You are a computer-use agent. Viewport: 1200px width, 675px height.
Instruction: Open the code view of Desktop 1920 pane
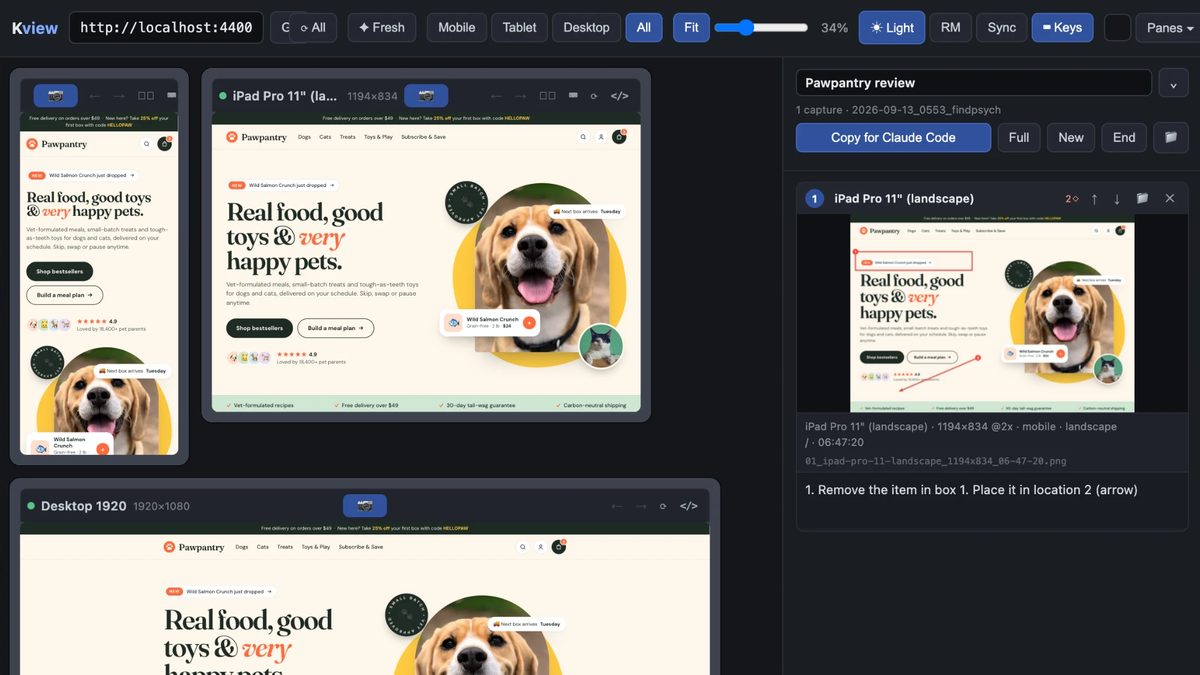(689, 506)
